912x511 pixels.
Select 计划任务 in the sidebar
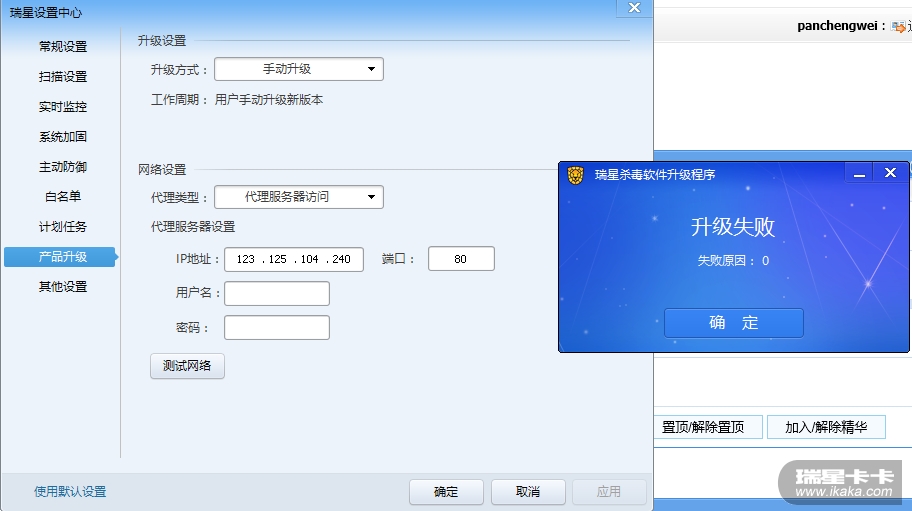63,227
